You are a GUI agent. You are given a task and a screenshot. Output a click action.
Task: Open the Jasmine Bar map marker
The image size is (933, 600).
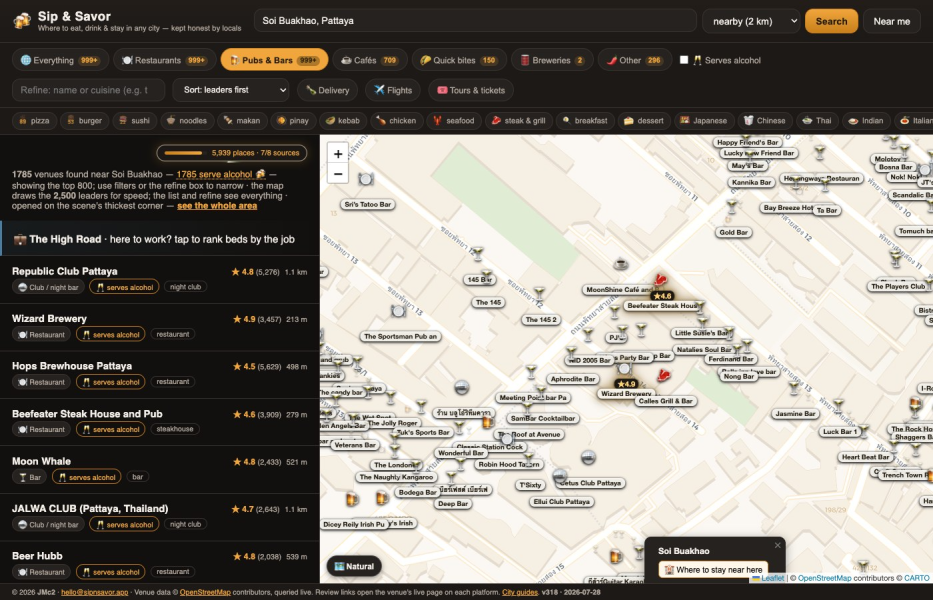click(x=796, y=414)
